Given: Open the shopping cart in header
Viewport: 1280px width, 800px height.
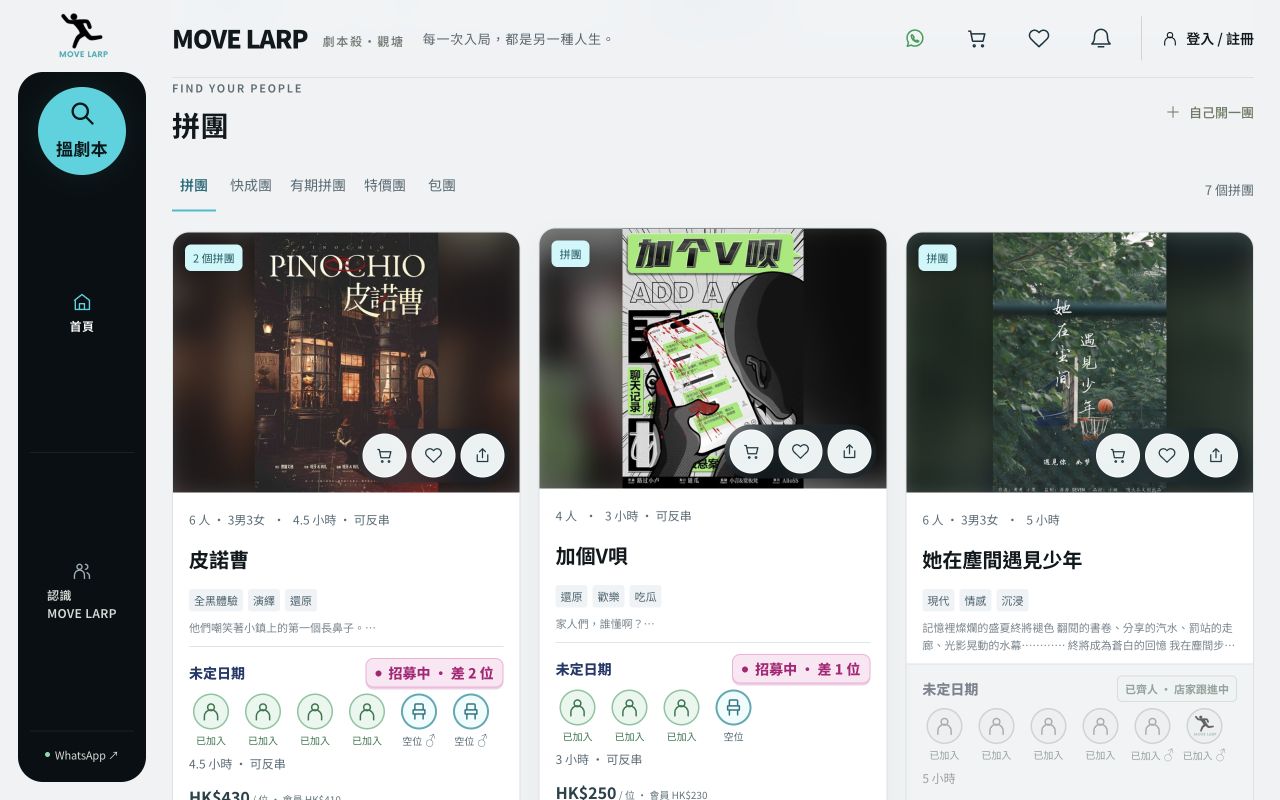Looking at the screenshot, I should coord(977,38).
